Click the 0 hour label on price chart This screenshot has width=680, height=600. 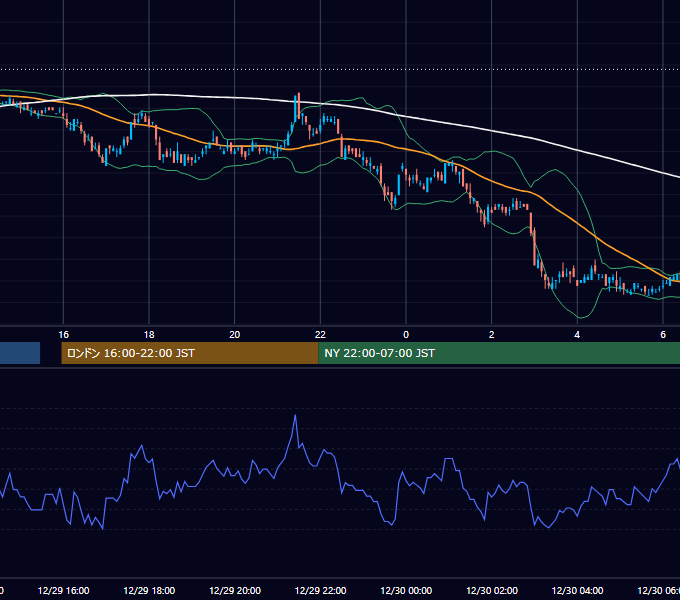click(x=406, y=335)
